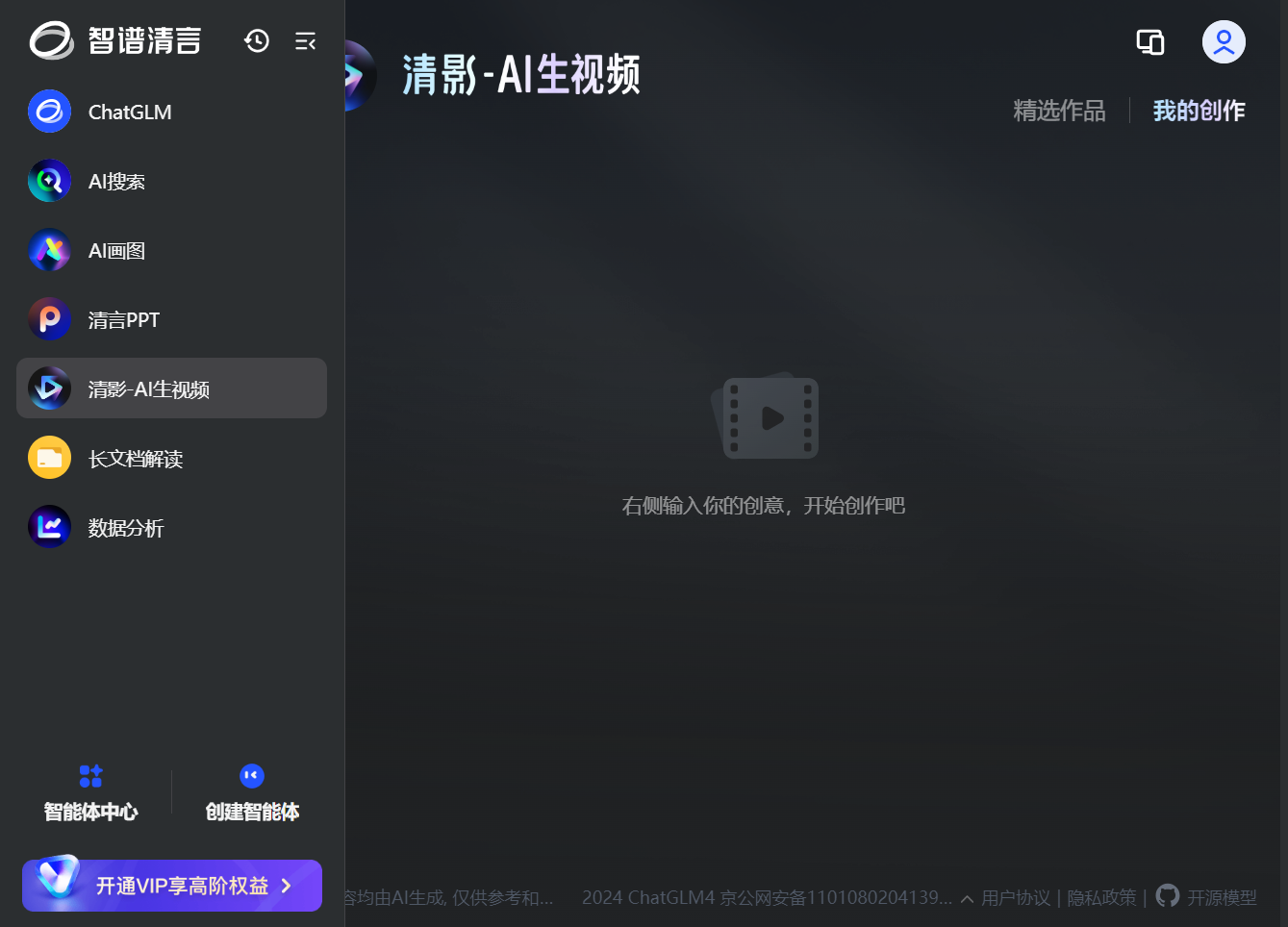This screenshot has height=927, width=1288.
Task: Click the 长文档解读 folder icon
Action: tap(49, 458)
